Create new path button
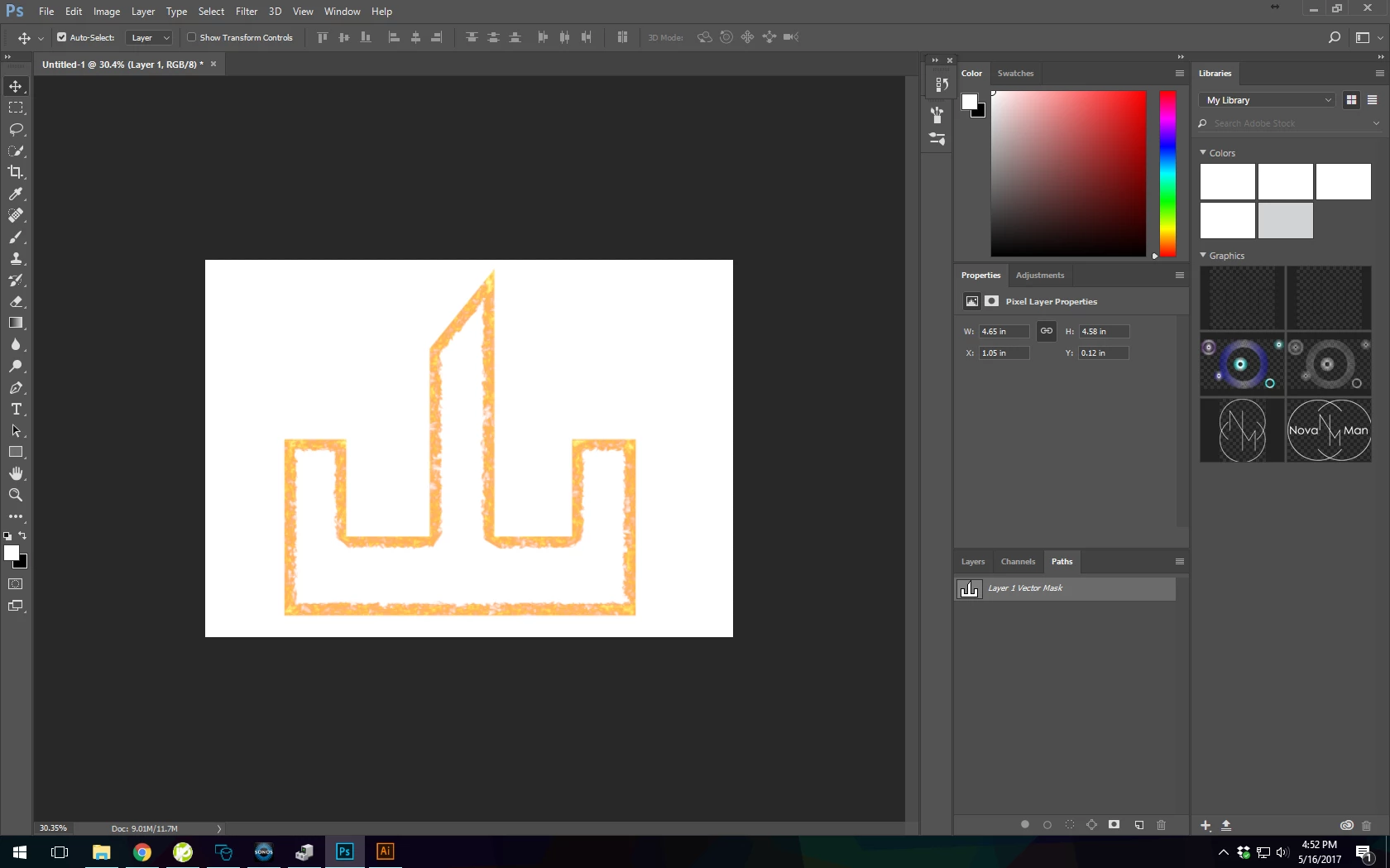The height and width of the screenshot is (868, 1390). pyautogui.click(x=1139, y=824)
